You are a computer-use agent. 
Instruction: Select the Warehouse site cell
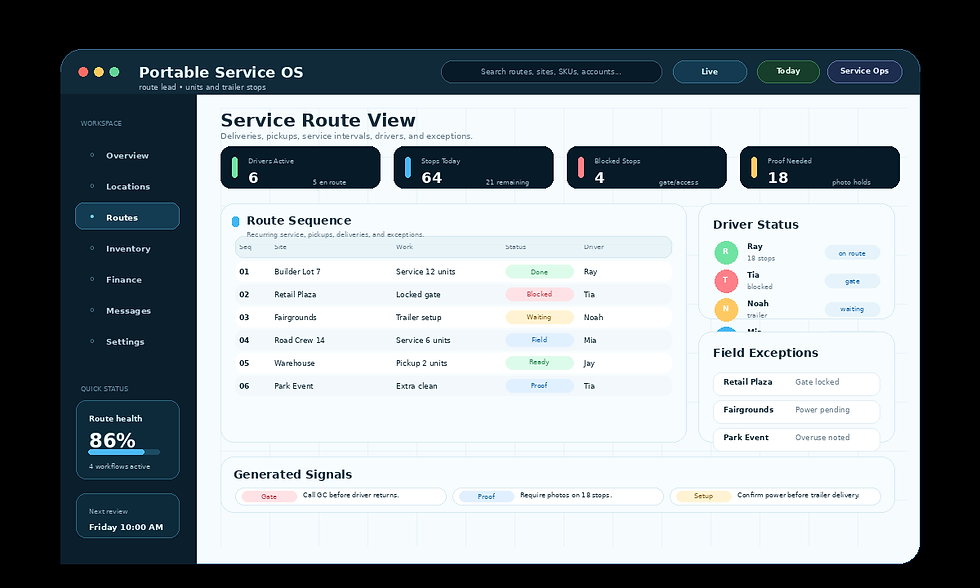point(294,363)
